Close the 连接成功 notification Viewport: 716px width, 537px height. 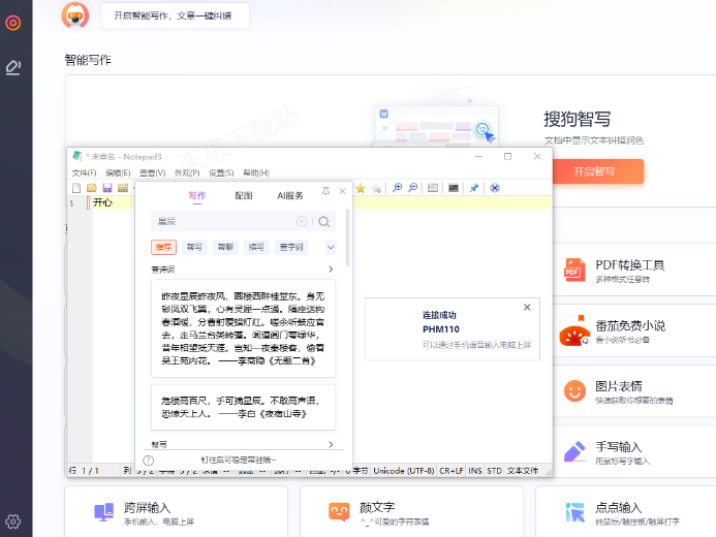point(527,307)
